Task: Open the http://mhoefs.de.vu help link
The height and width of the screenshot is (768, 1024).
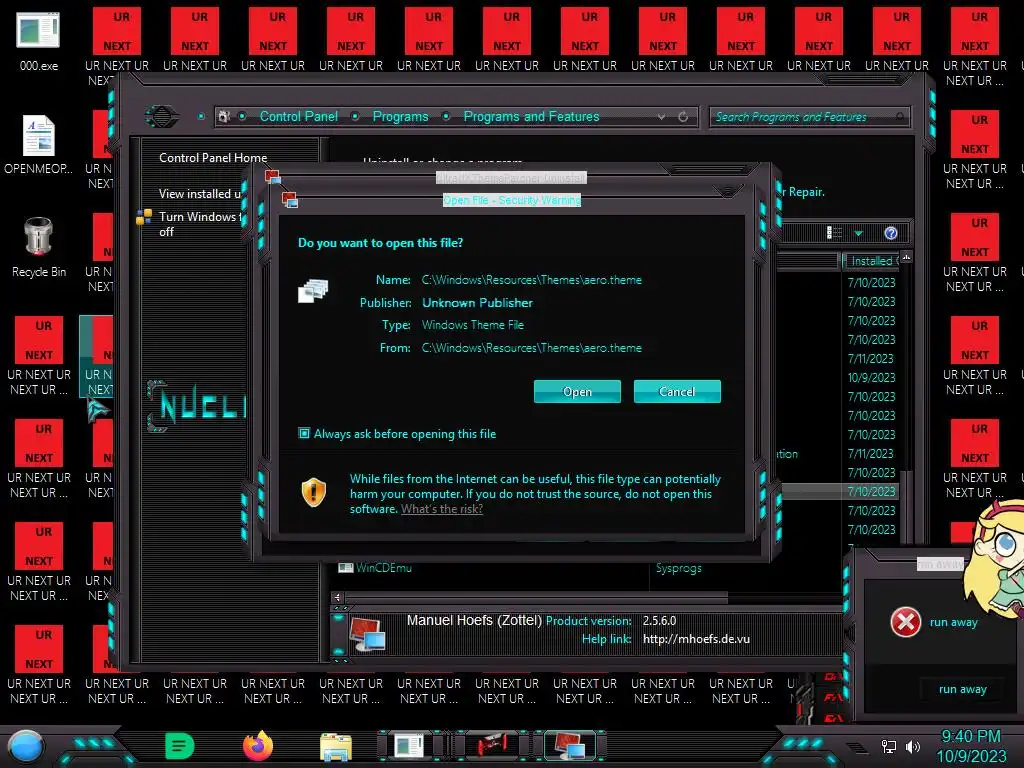Action: pos(696,639)
